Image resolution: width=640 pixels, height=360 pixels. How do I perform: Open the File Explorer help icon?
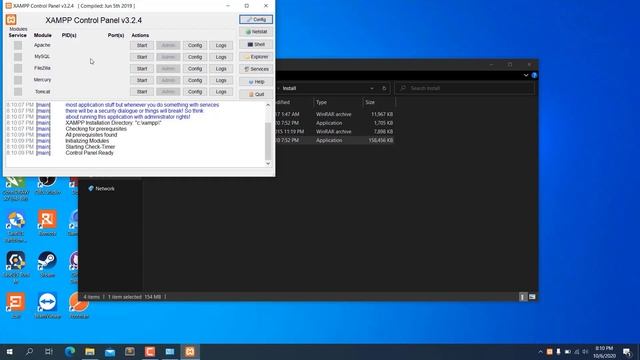click(534, 75)
